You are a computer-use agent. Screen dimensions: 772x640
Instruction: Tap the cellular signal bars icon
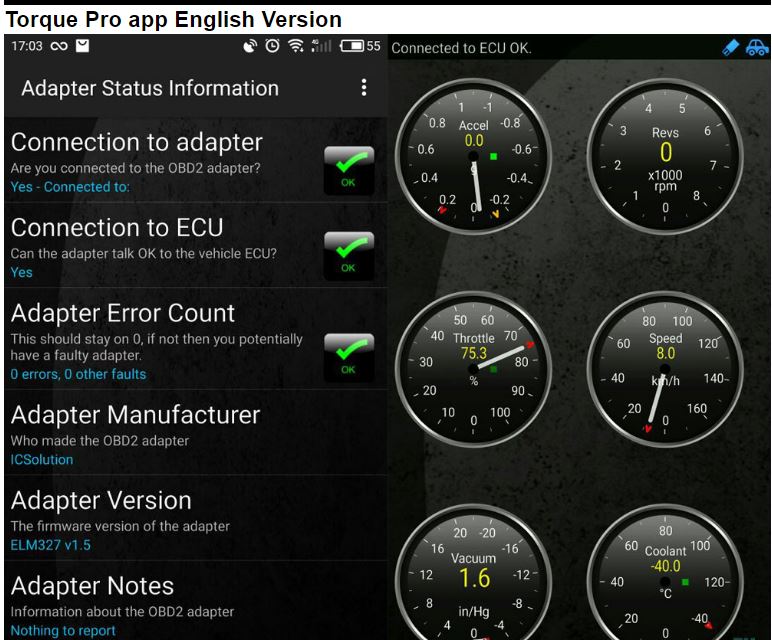(x=321, y=47)
